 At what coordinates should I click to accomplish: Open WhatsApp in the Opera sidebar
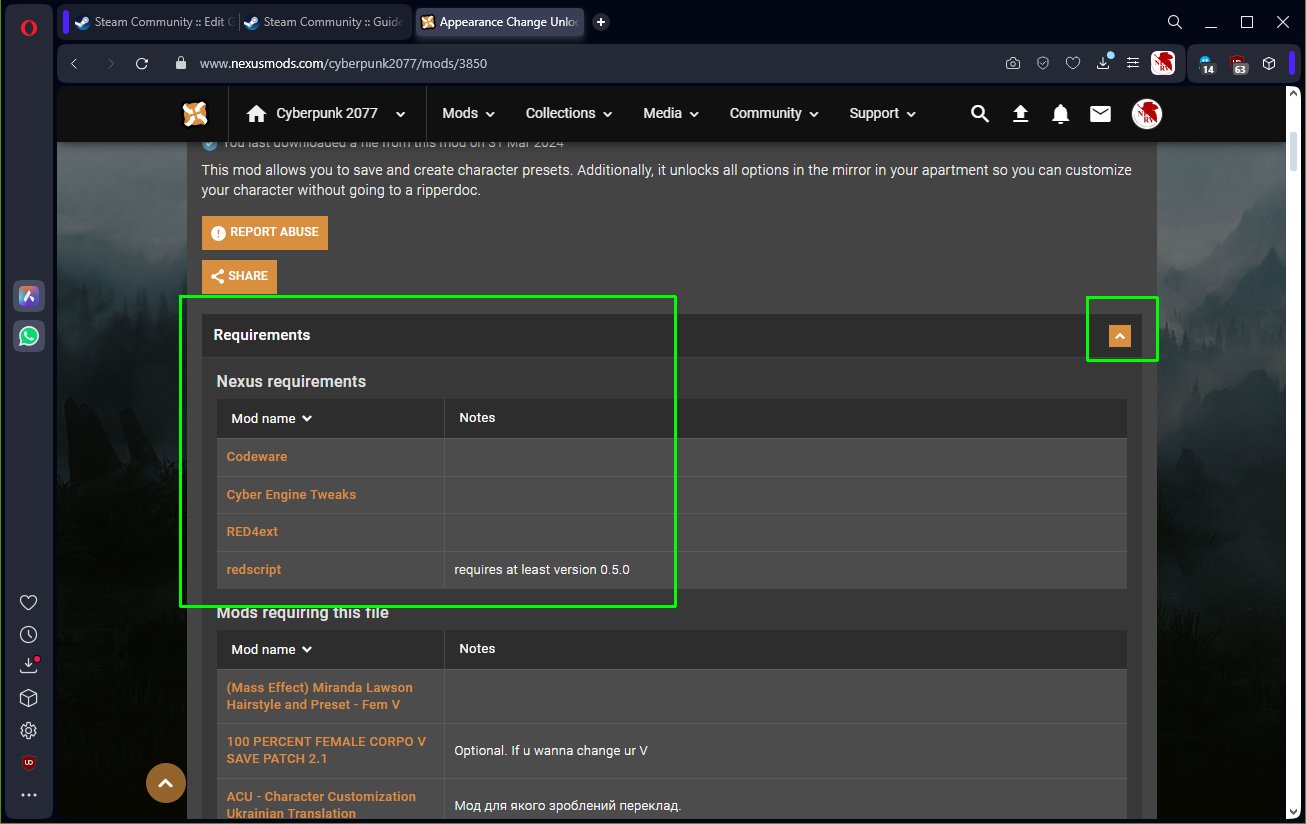[29, 336]
